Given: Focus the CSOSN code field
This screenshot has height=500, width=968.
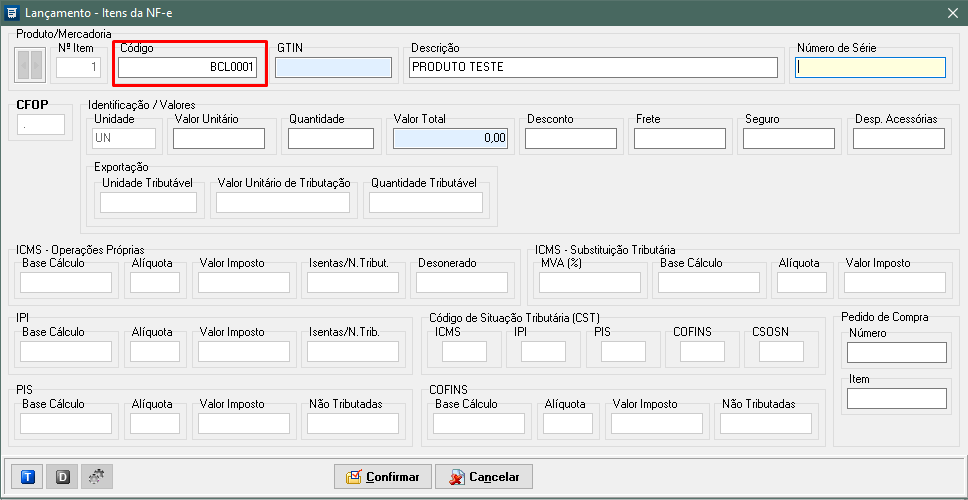Looking at the screenshot, I should [781, 351].
